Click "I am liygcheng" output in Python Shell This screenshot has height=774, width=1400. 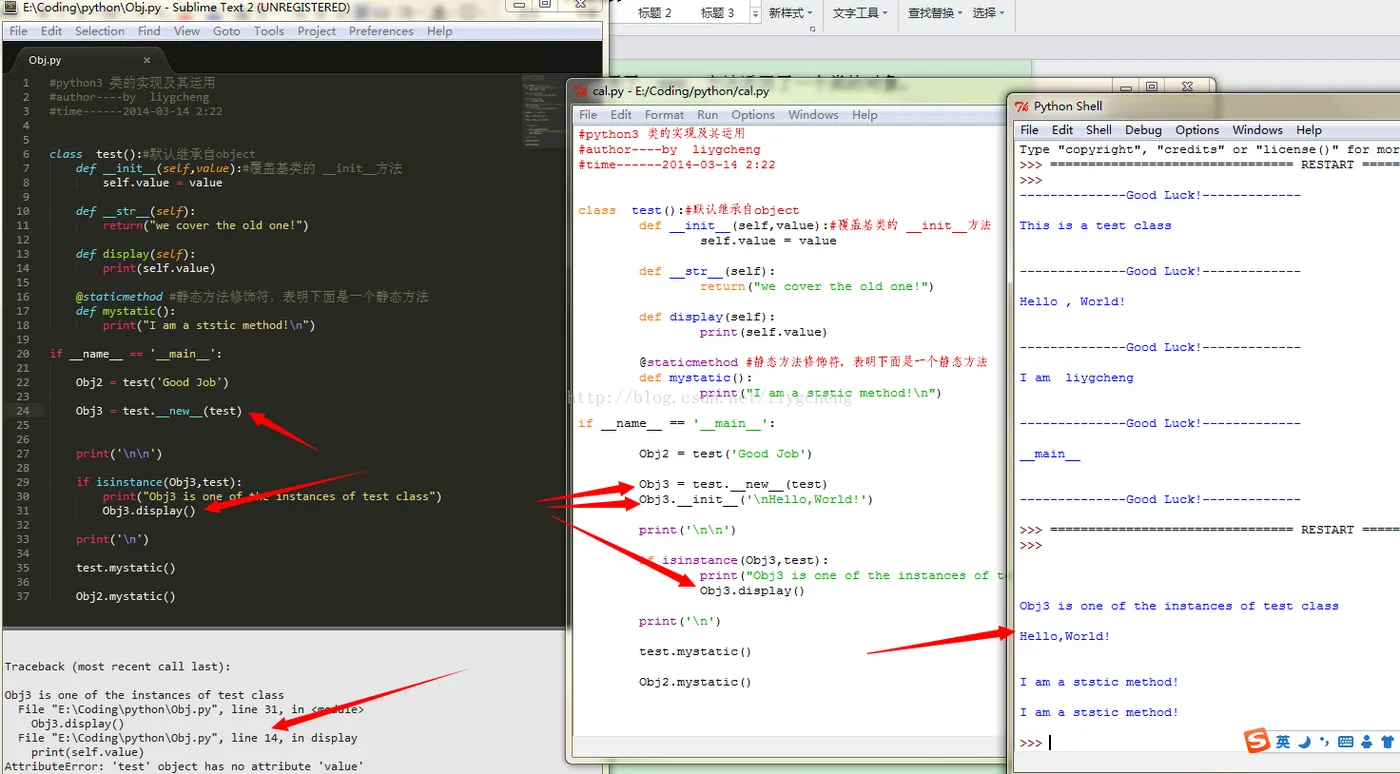pos(1076,378)
